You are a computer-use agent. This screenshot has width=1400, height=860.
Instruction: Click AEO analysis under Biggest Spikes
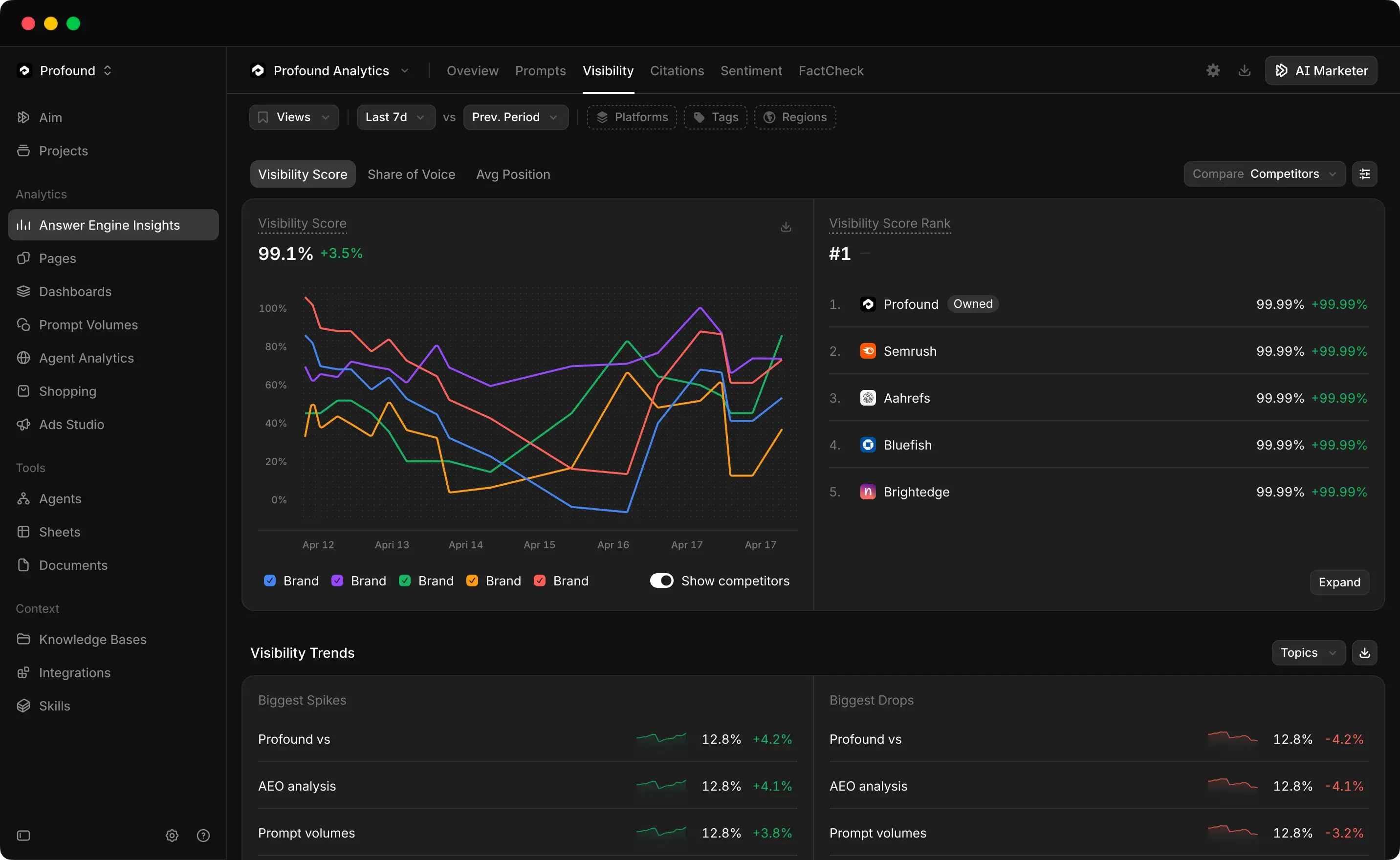(x=297, y=786)
